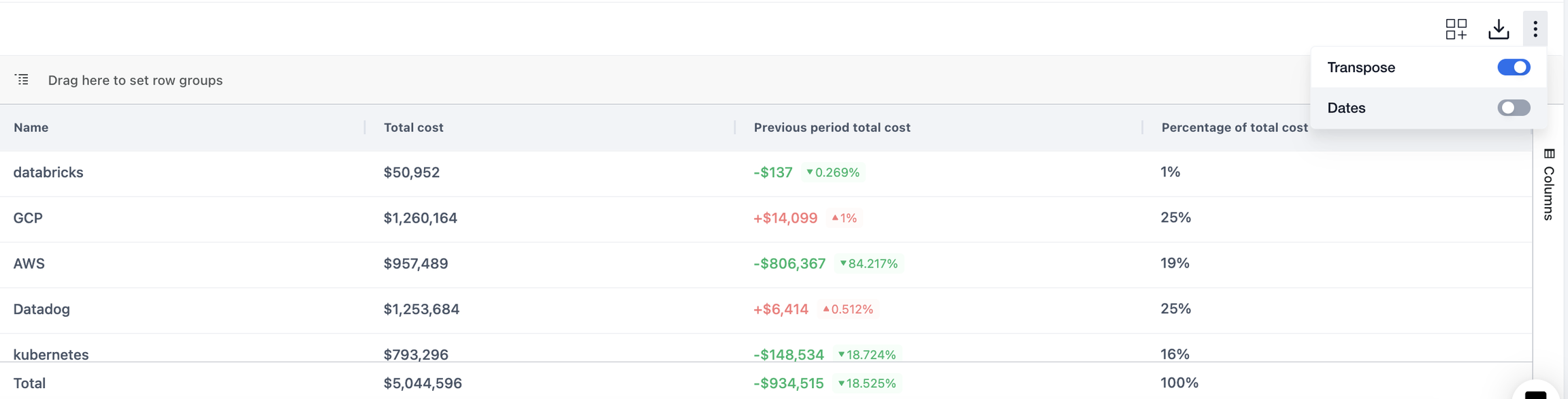Viewport: 1568px width, 399px height.
Task: Sort by Previous period total cost header
Action: pyautogui.click(x=832, y=127)
